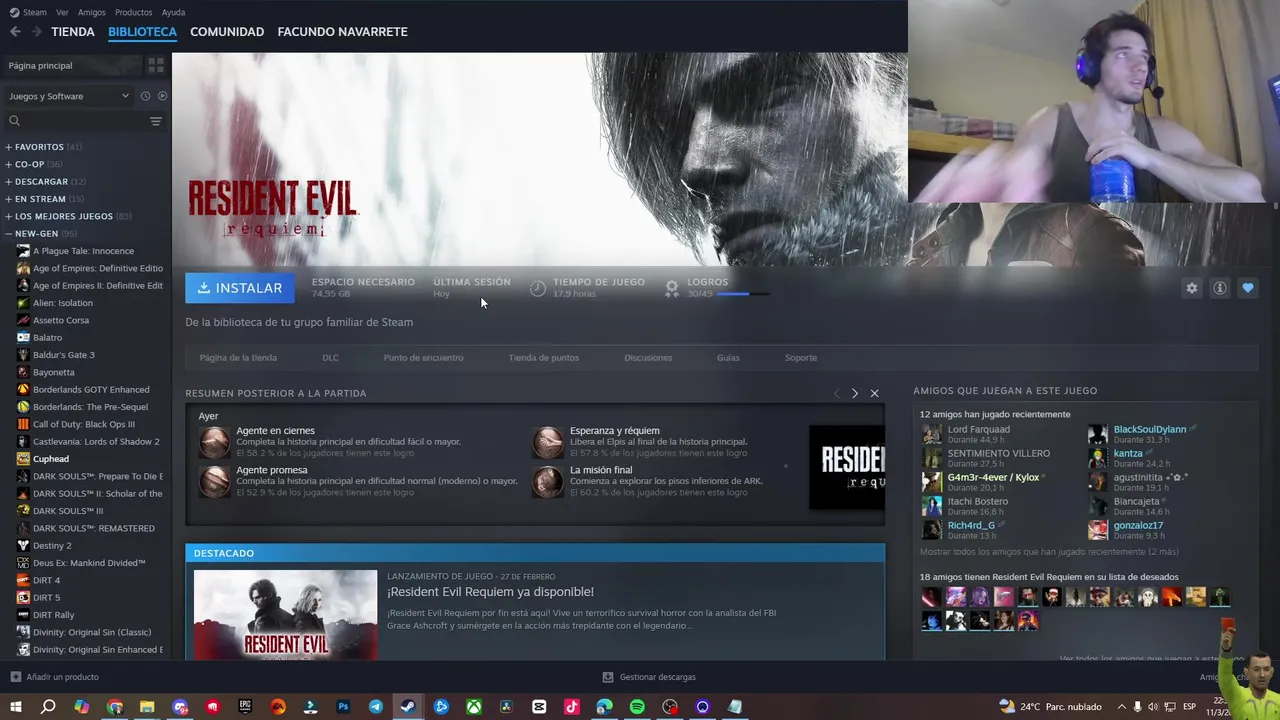Screen dimensions: 1280x720
Task: Click the Agente promesa achievement icon
Action: click(x=214, y=481)
